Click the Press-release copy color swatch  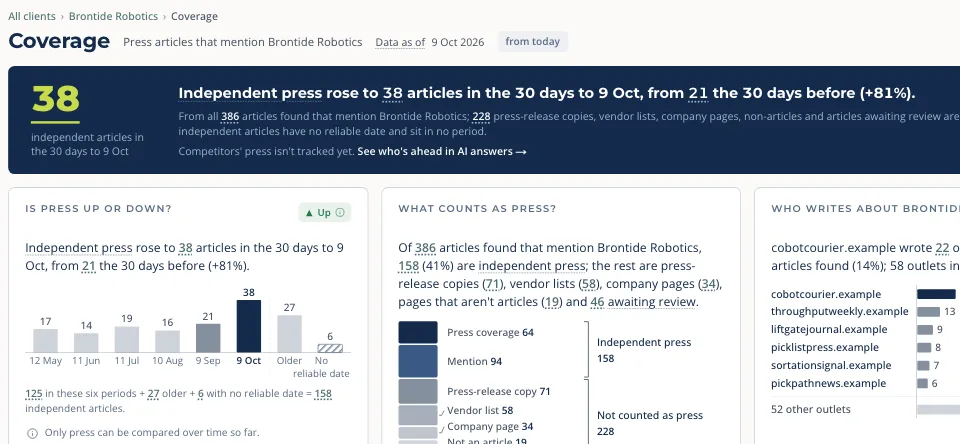tap(418, 391)
